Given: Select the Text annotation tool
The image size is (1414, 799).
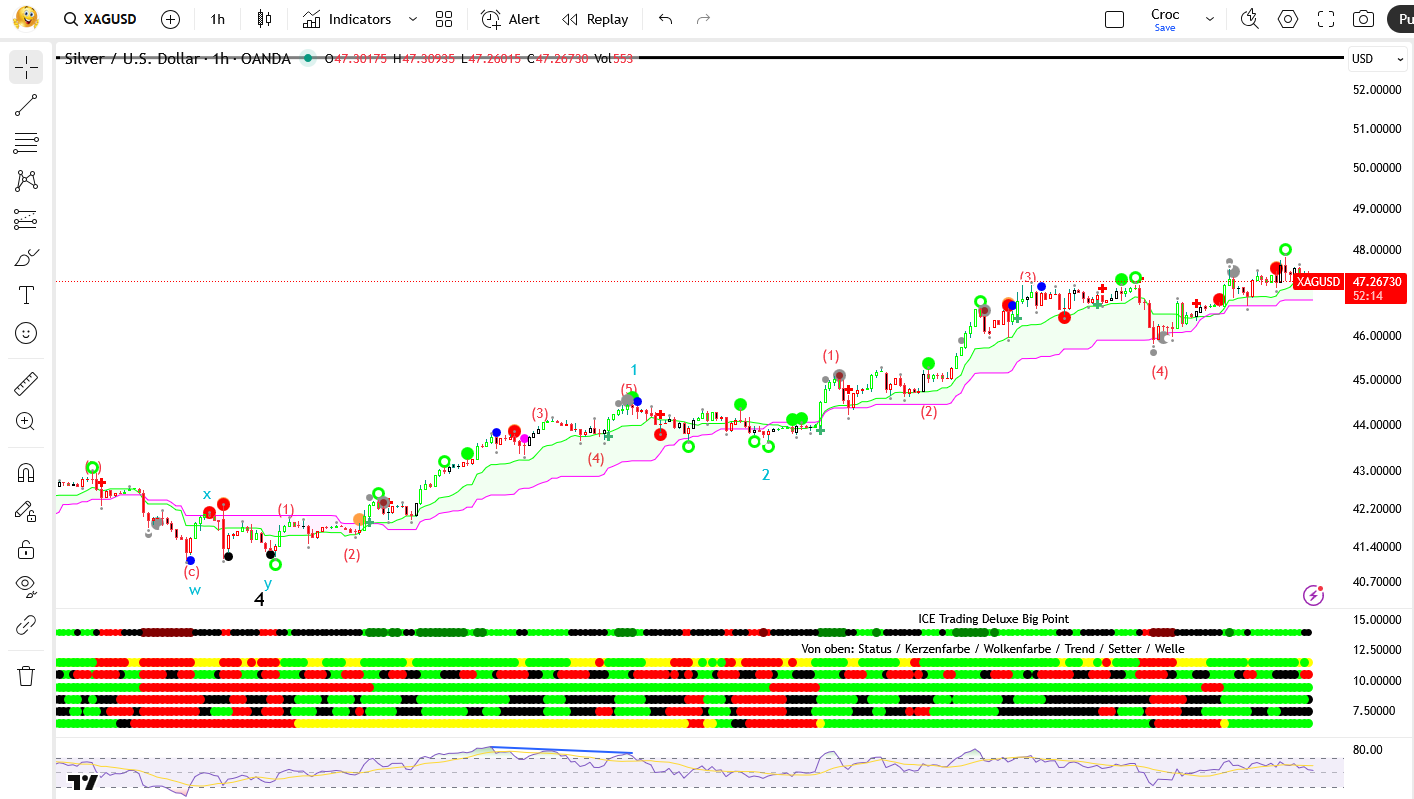Looking at the screenshot, I should pyautogui.click(x=26, y=295).
